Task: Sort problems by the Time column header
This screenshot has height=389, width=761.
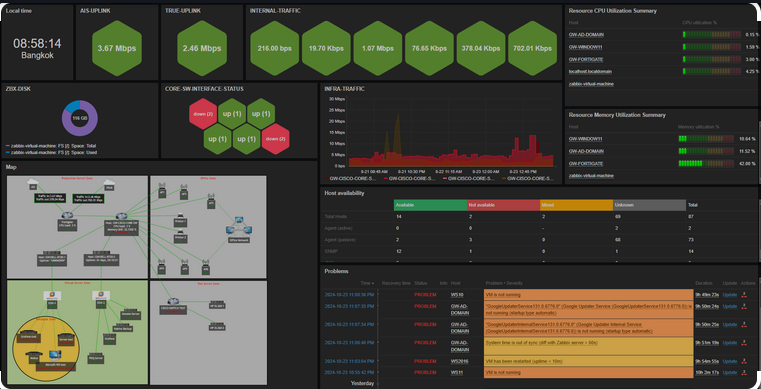Action: (x=366, y=283)
